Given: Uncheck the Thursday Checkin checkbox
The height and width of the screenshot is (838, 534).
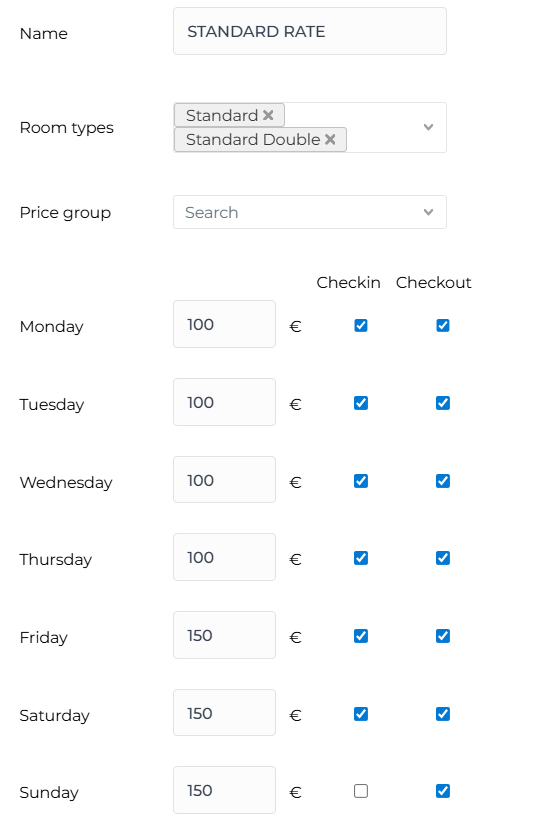Looking at the screenshot, I should (x=361, y=557).
